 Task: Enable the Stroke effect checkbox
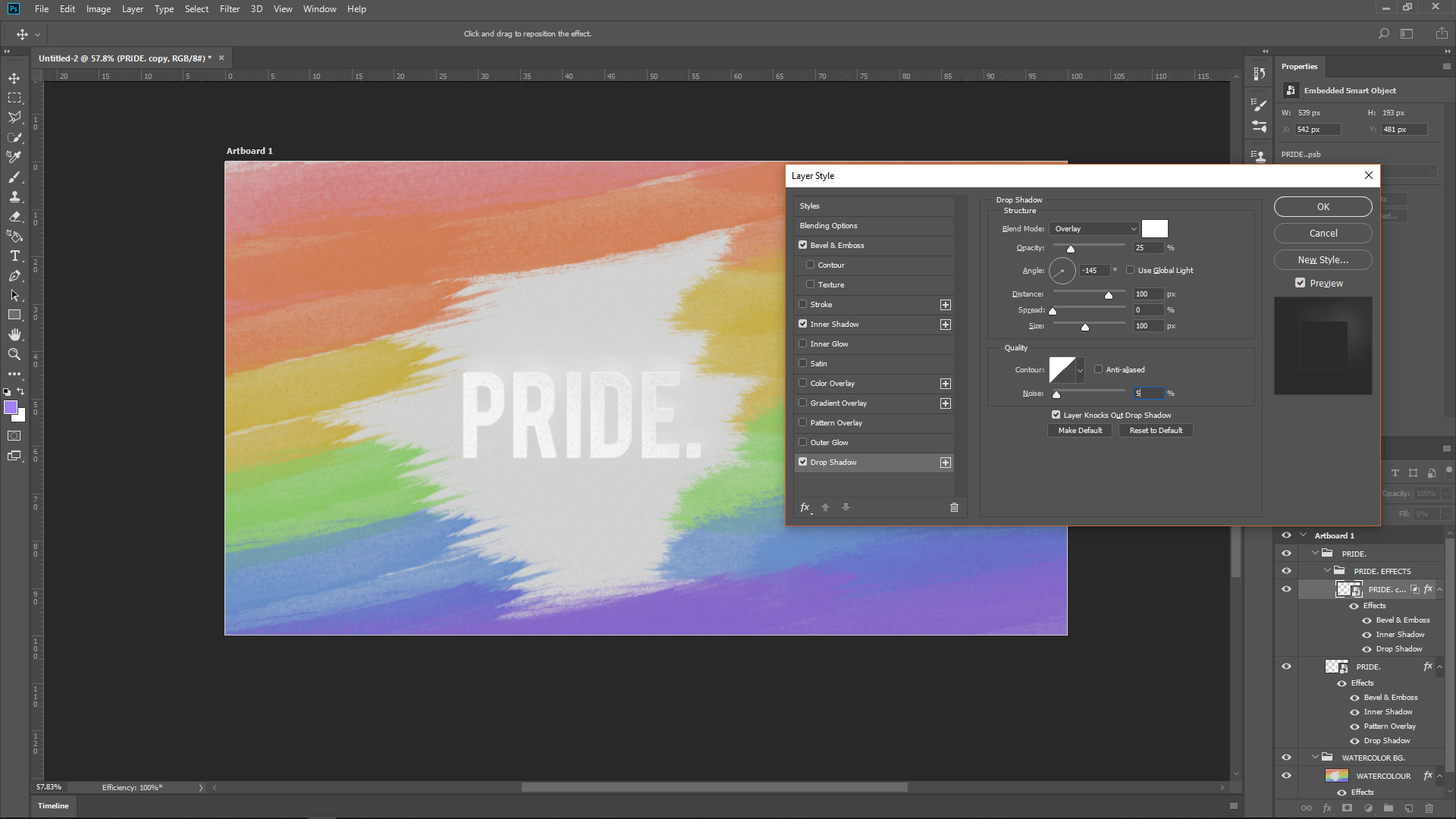803,304
